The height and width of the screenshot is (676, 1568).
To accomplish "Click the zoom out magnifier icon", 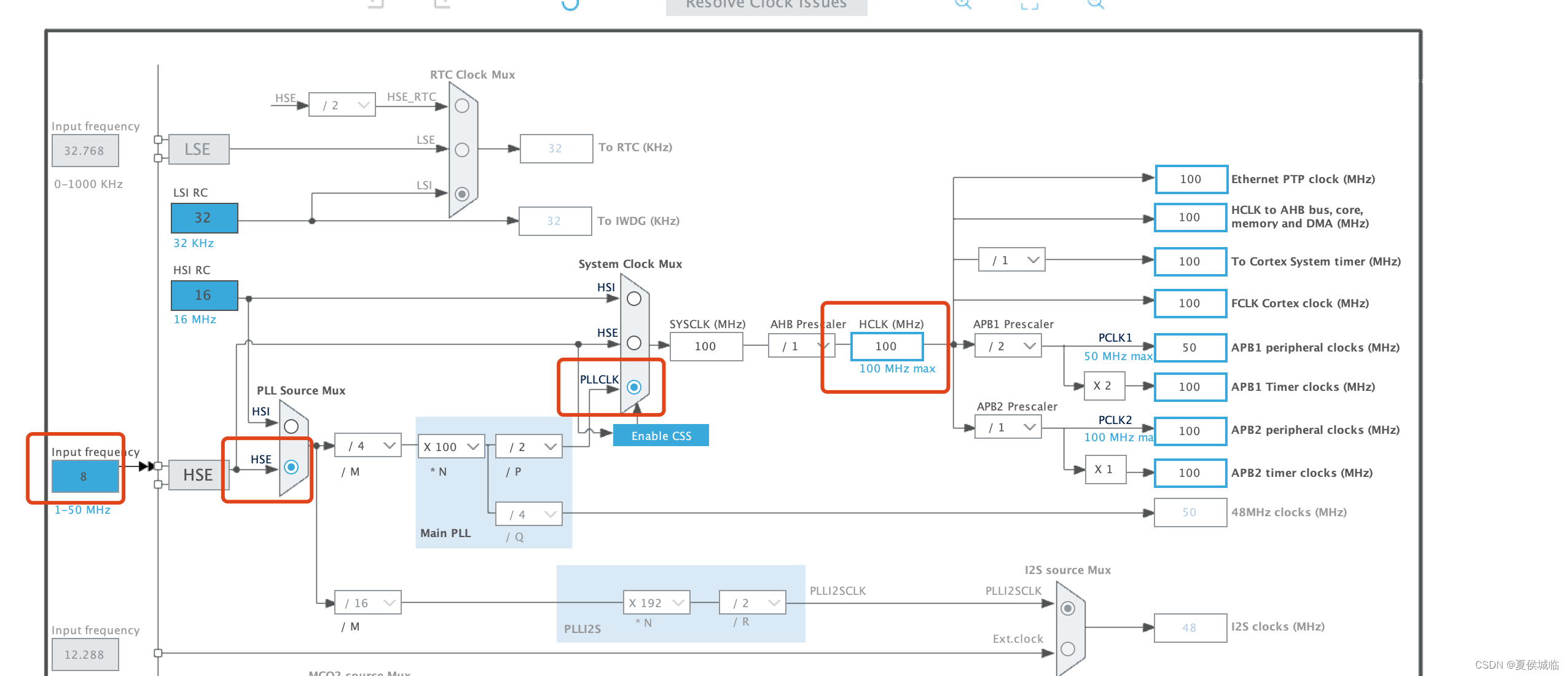I will tap(1096, 4).
